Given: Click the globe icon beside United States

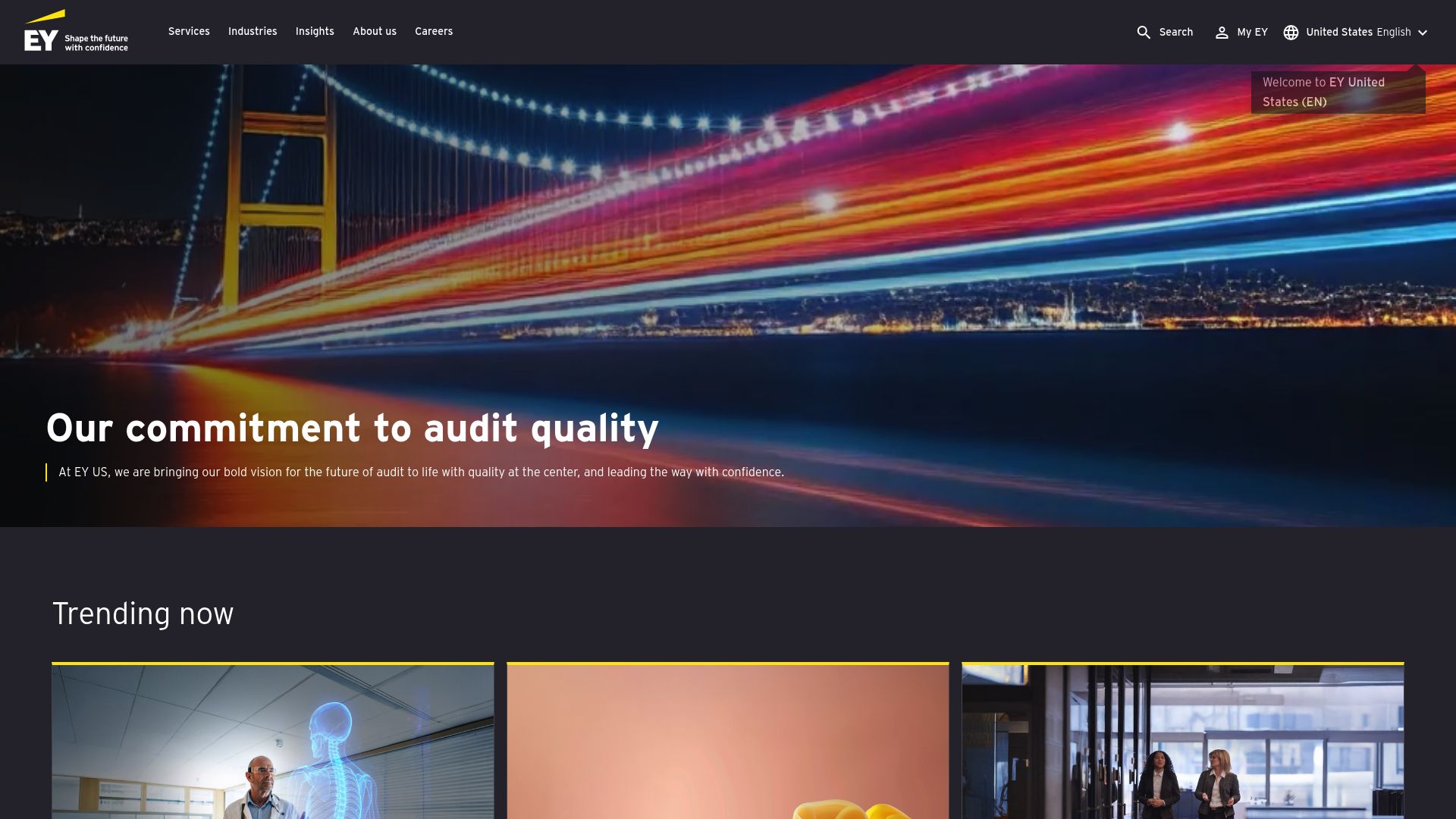Looking at the screenshot, I should (x=1291, y=33).
